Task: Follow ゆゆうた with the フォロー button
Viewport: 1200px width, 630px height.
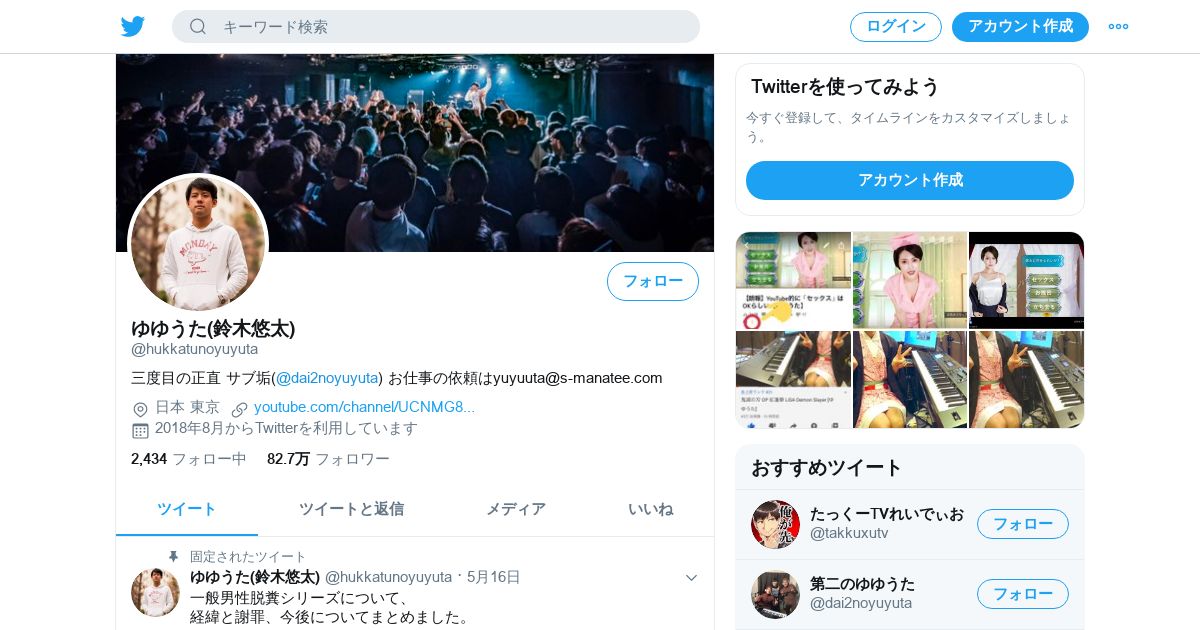Action: point(653,281)
